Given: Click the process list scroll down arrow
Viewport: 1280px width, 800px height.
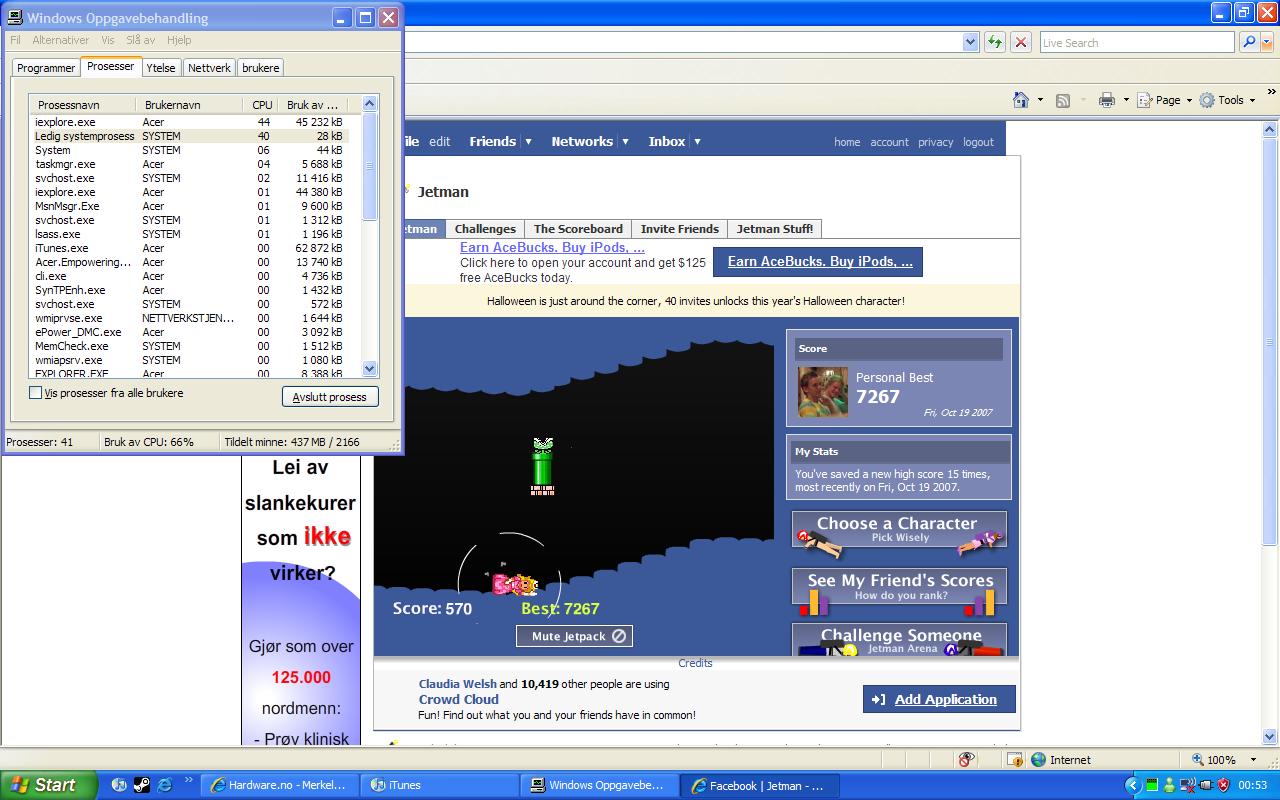Looking at the screenshot, I should tap(369, 368).
